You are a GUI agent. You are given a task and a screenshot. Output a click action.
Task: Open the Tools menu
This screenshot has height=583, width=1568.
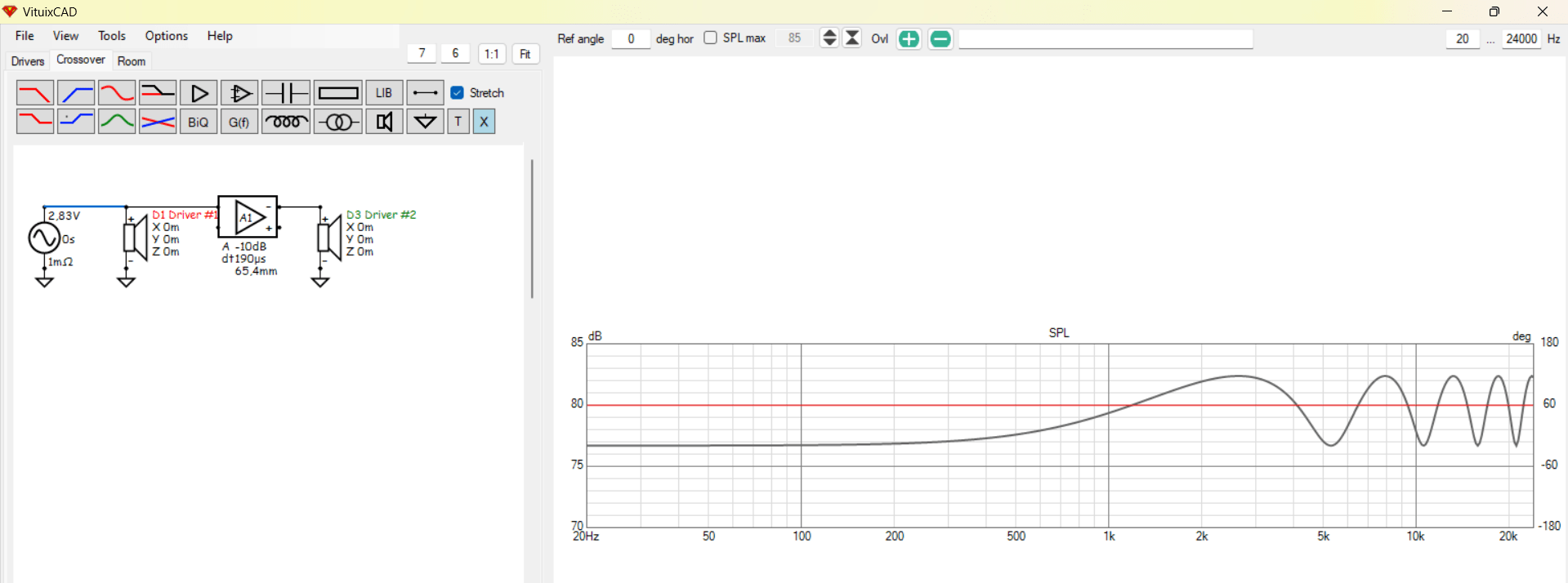click(112, 36)
